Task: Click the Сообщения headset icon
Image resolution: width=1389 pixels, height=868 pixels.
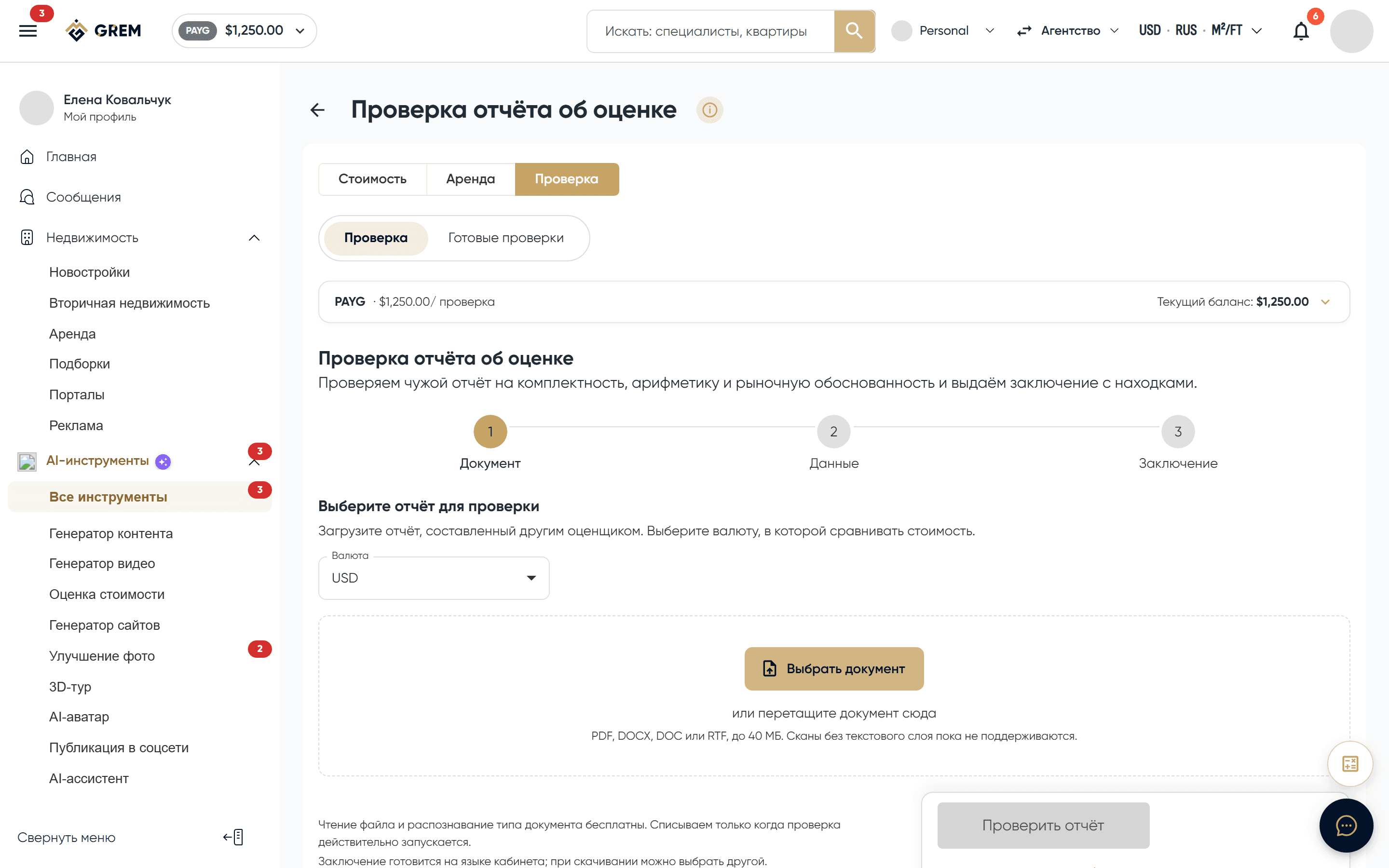Action: click(27, 197)
